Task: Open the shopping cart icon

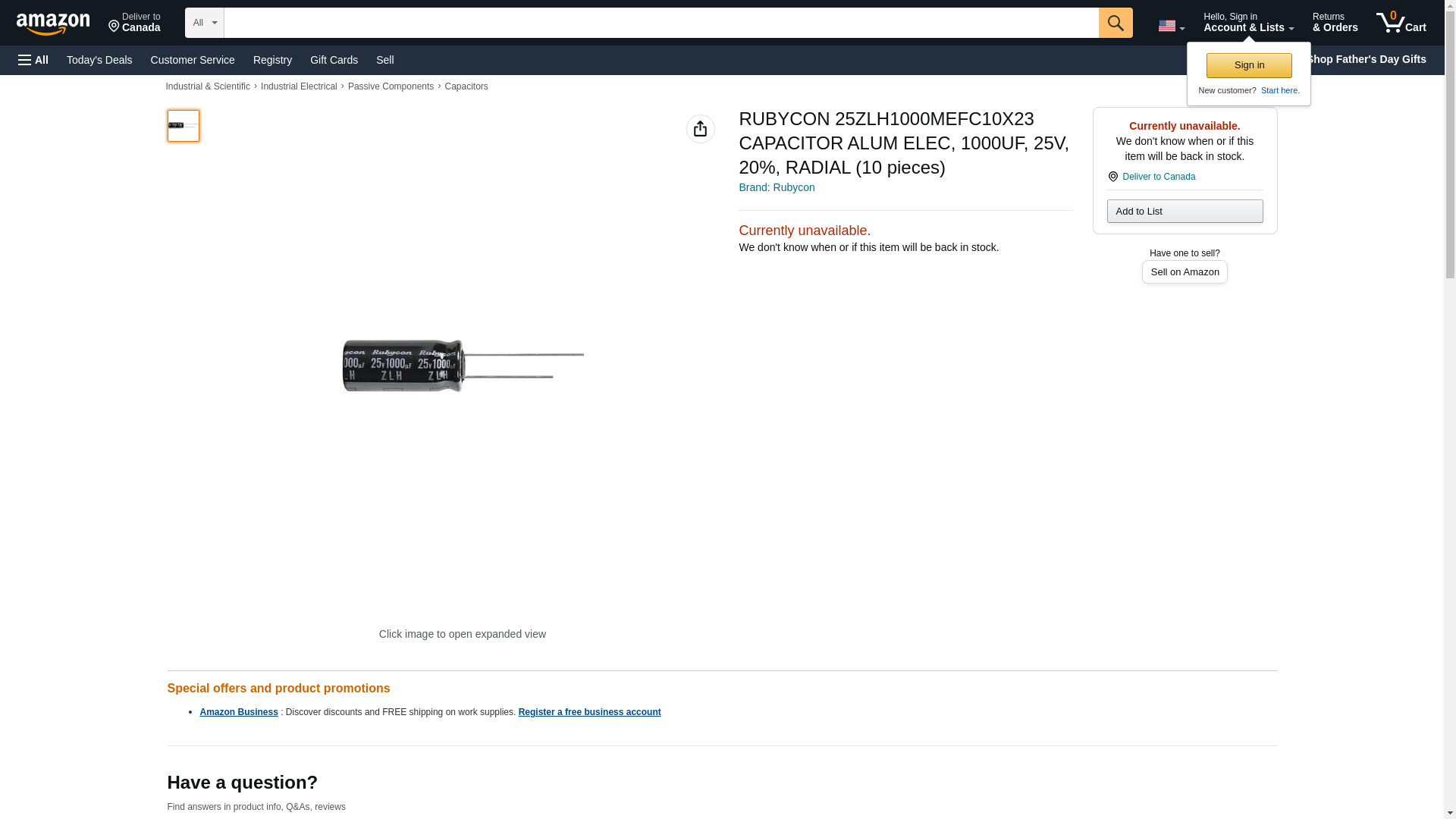Action: [1401, 22]
